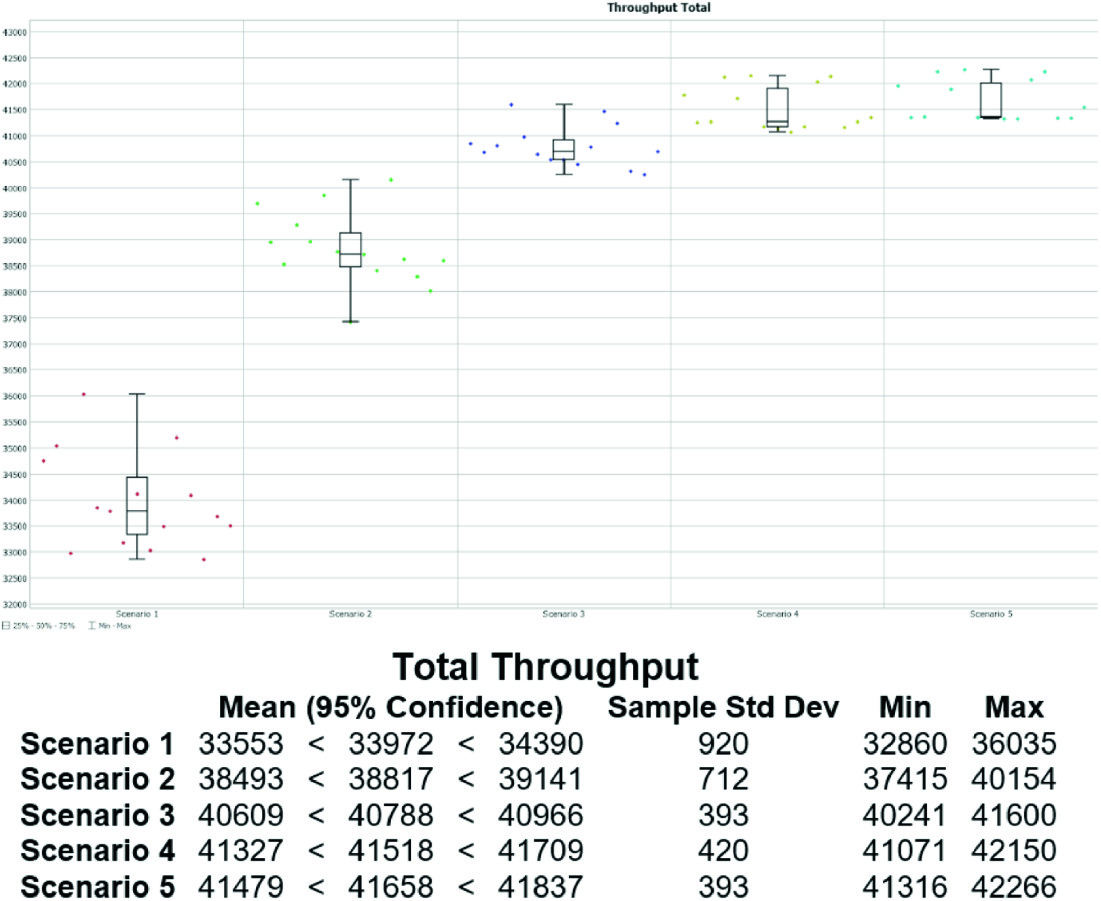Click the "Min - Max" legend entry
This screenshot has height=901, width=1101.
[110, 626]
